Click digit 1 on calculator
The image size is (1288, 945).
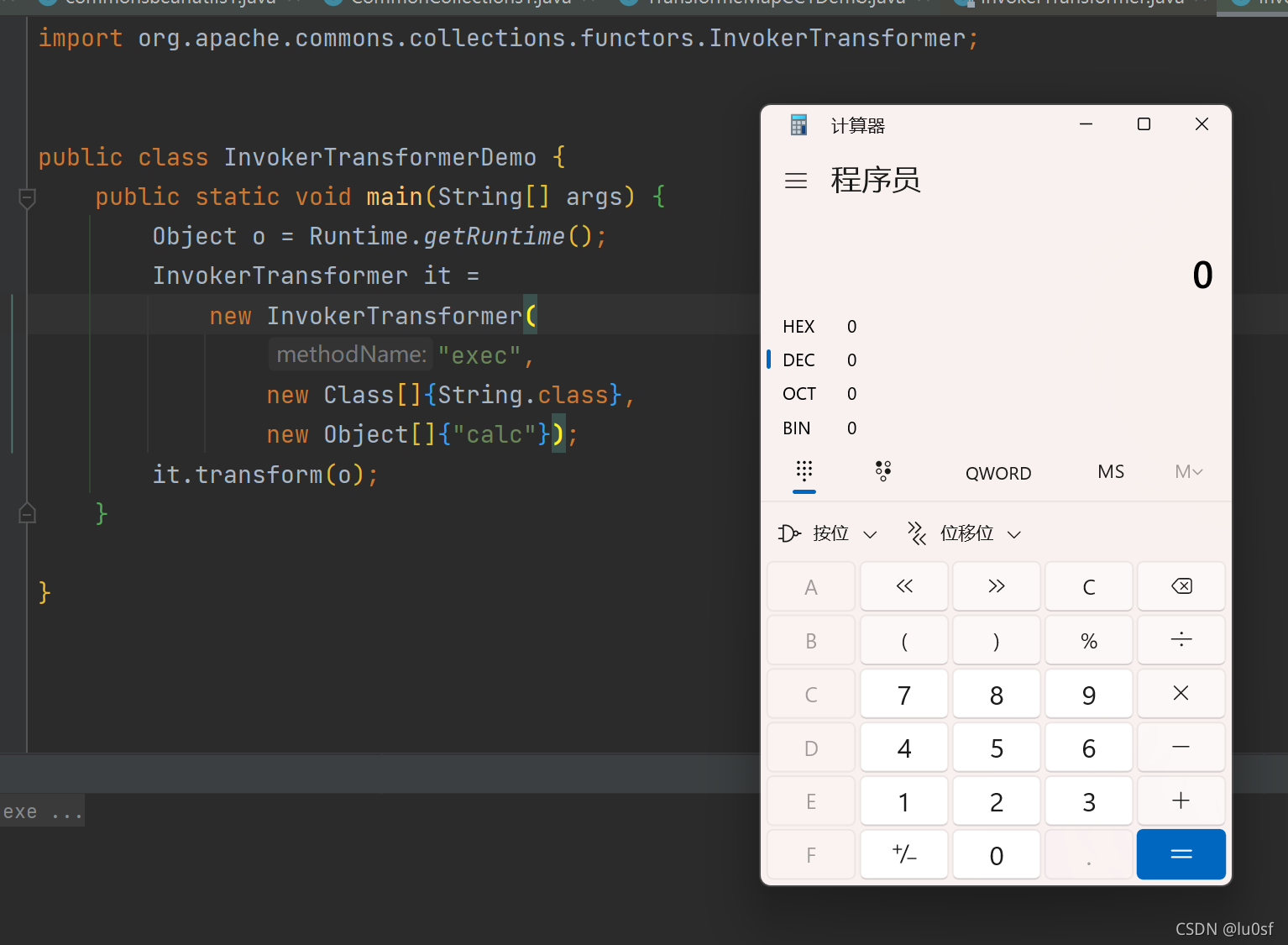tap(904, 801)
